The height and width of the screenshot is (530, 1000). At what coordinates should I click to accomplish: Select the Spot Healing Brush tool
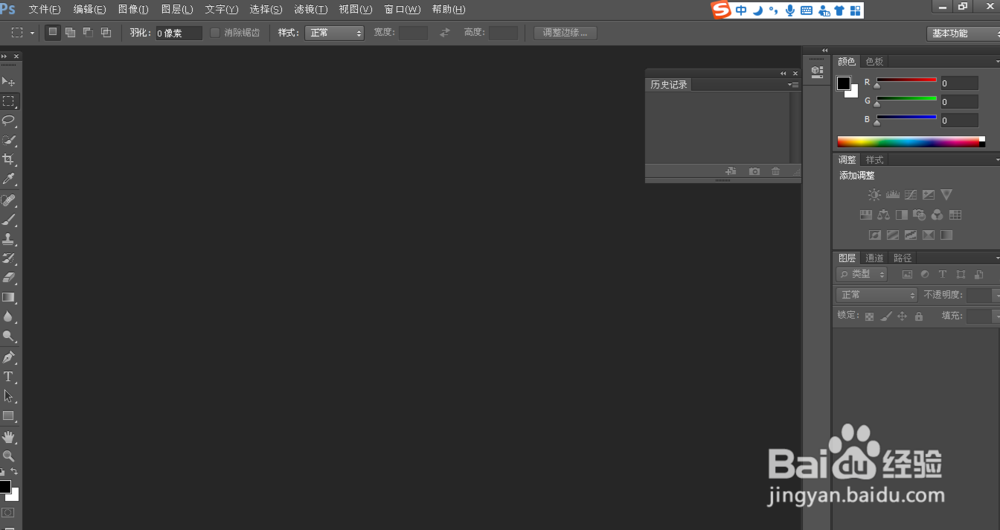(8, 200)
